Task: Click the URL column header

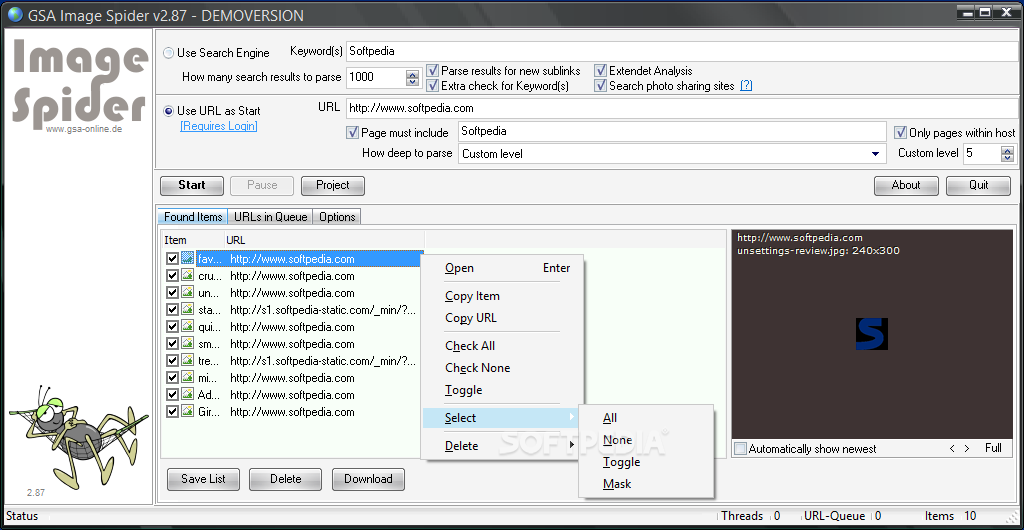Action: click(325, 240)
